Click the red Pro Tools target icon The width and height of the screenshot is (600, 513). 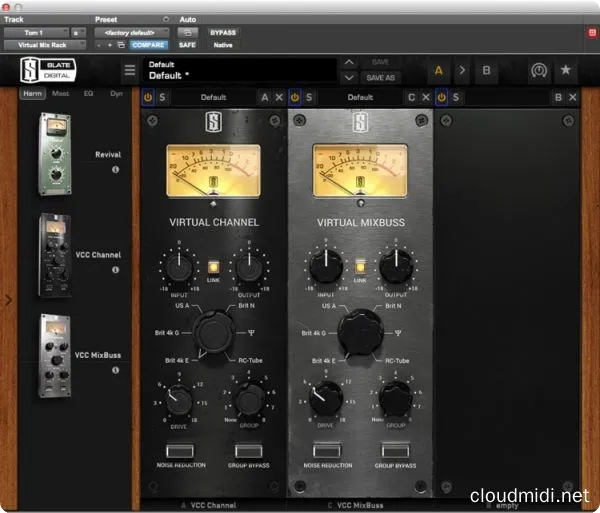(593, 32)
